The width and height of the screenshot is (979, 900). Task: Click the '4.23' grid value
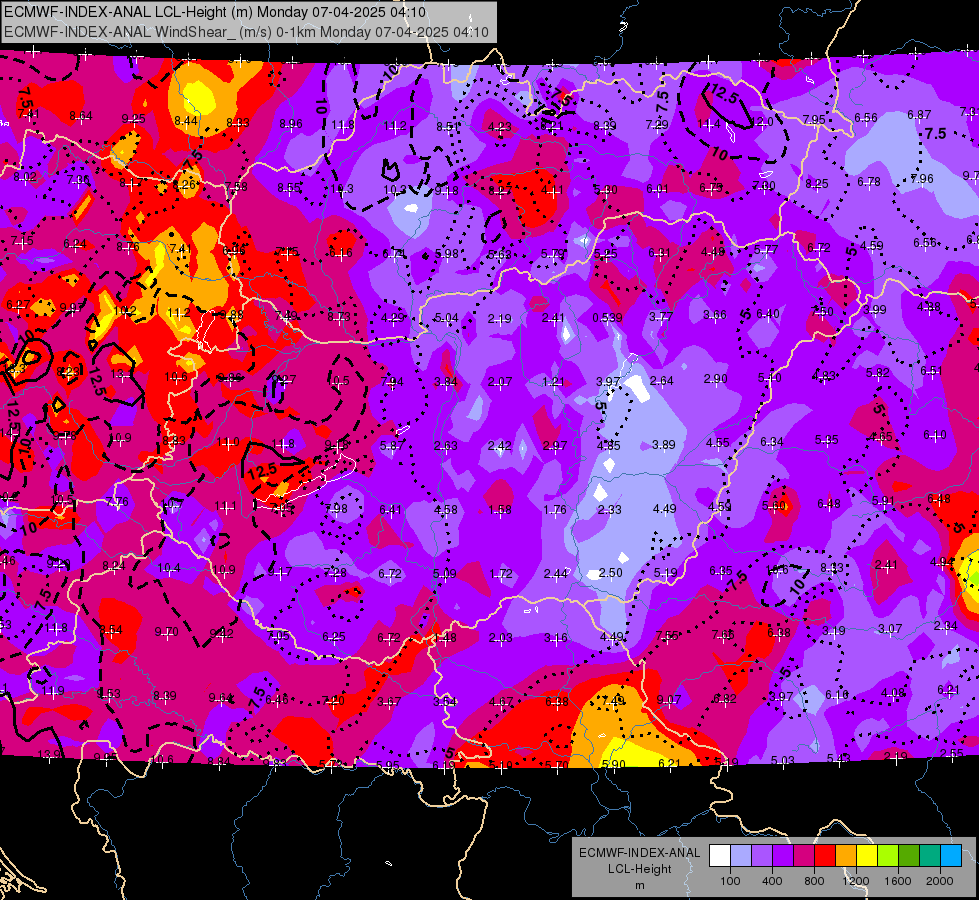499,127
